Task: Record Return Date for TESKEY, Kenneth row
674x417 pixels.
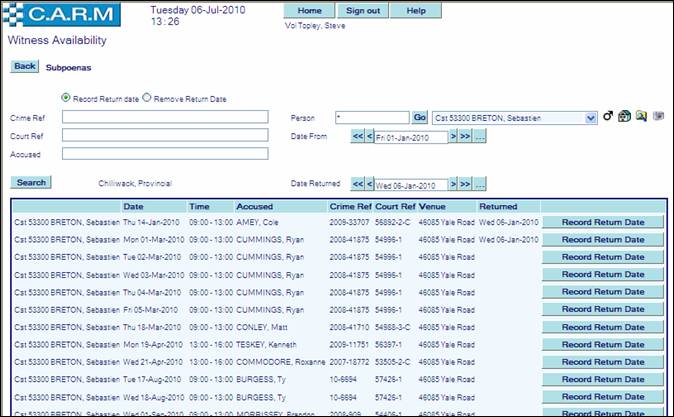Action: [x=603, y=344]
